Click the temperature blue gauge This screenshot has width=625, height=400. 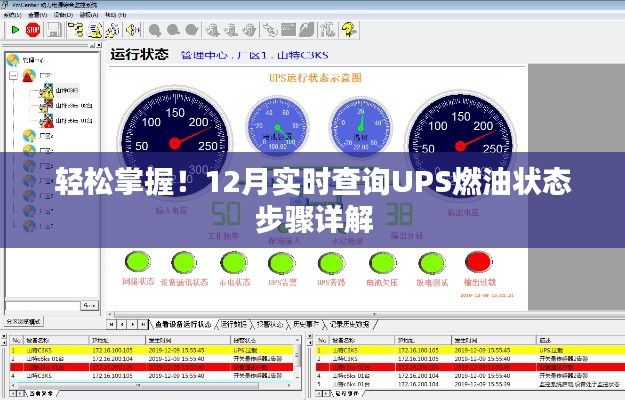(361, 127)
